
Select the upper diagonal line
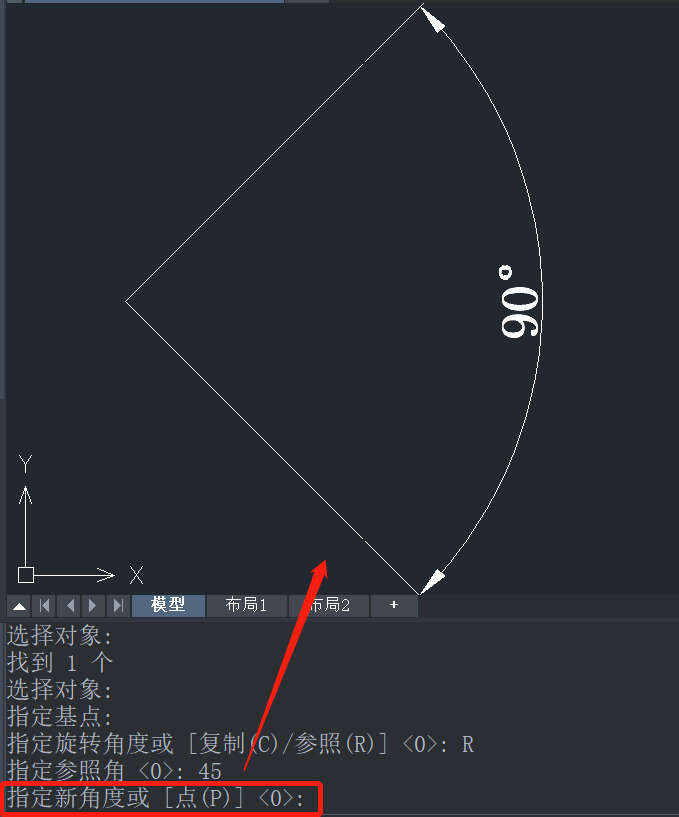(274, 154)
